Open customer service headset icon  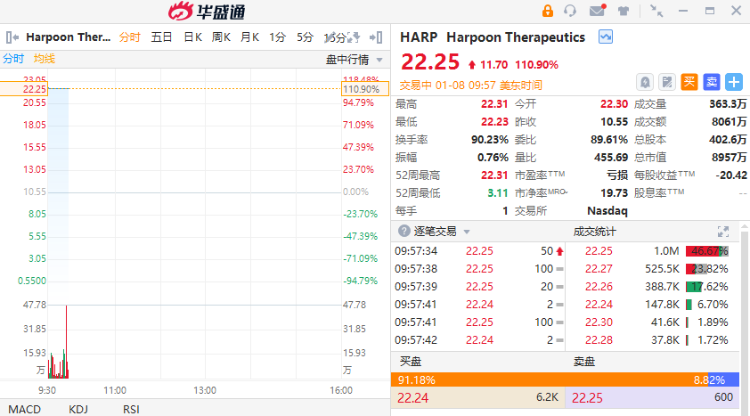tap(571, 11)
